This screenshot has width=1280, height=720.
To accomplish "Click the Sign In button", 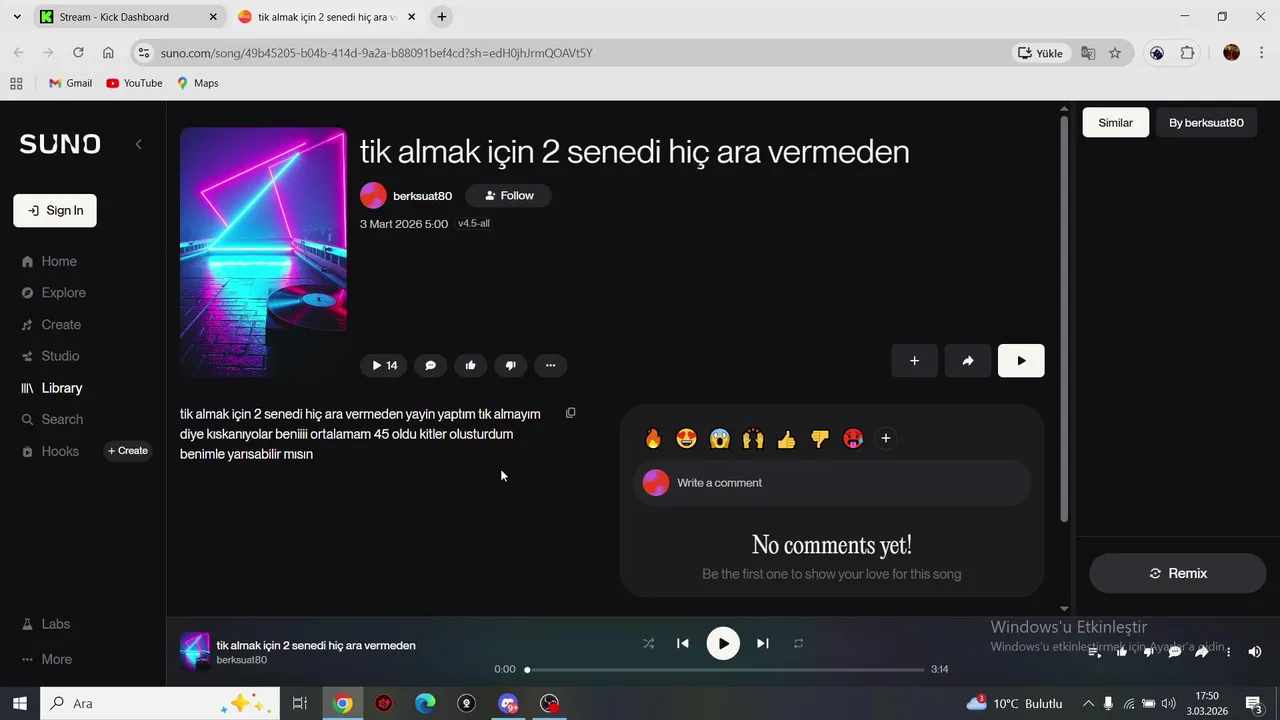I will pos(55,210).
